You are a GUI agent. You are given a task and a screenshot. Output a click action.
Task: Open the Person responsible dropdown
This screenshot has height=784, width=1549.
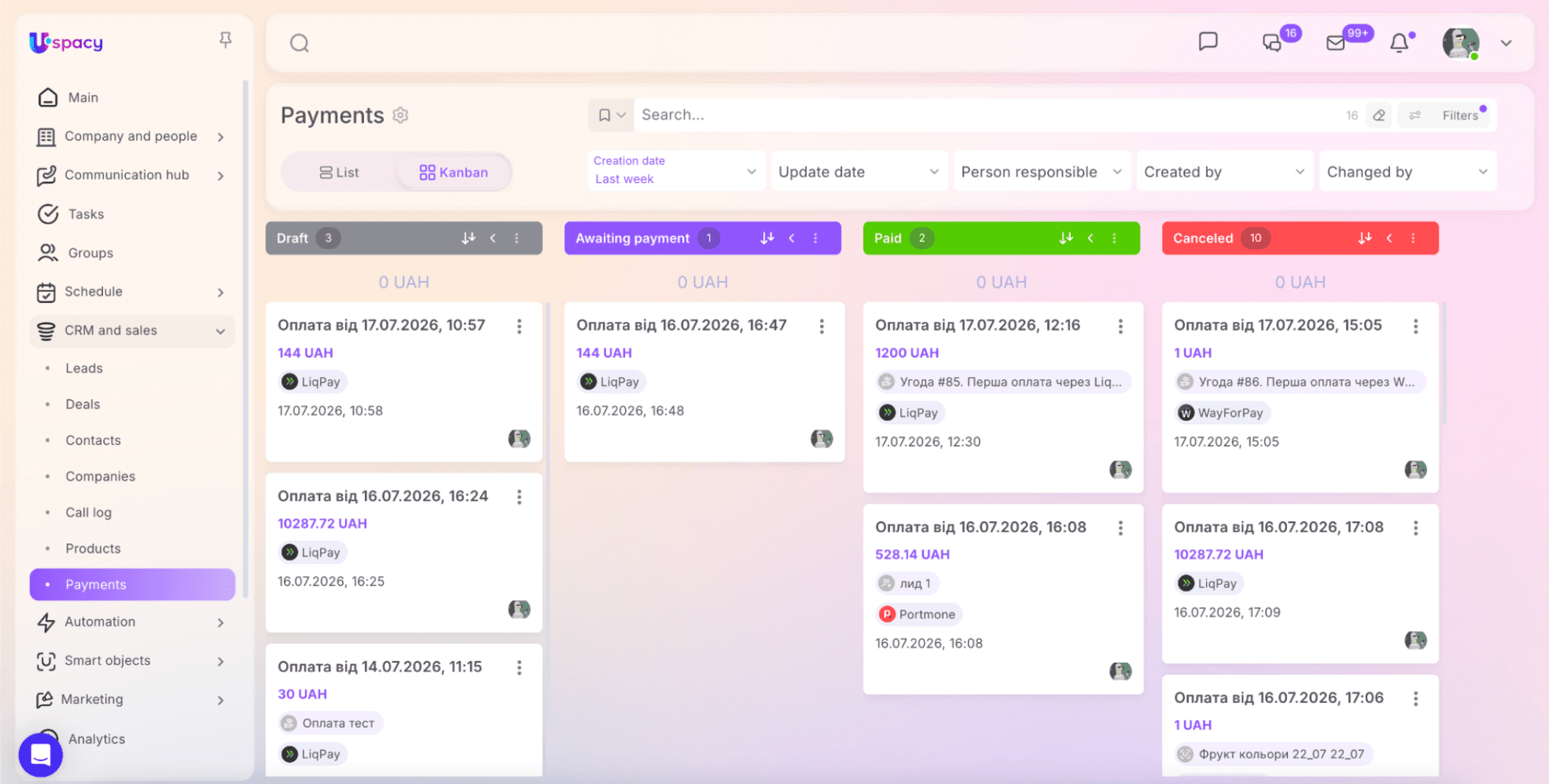[1041, 171]
